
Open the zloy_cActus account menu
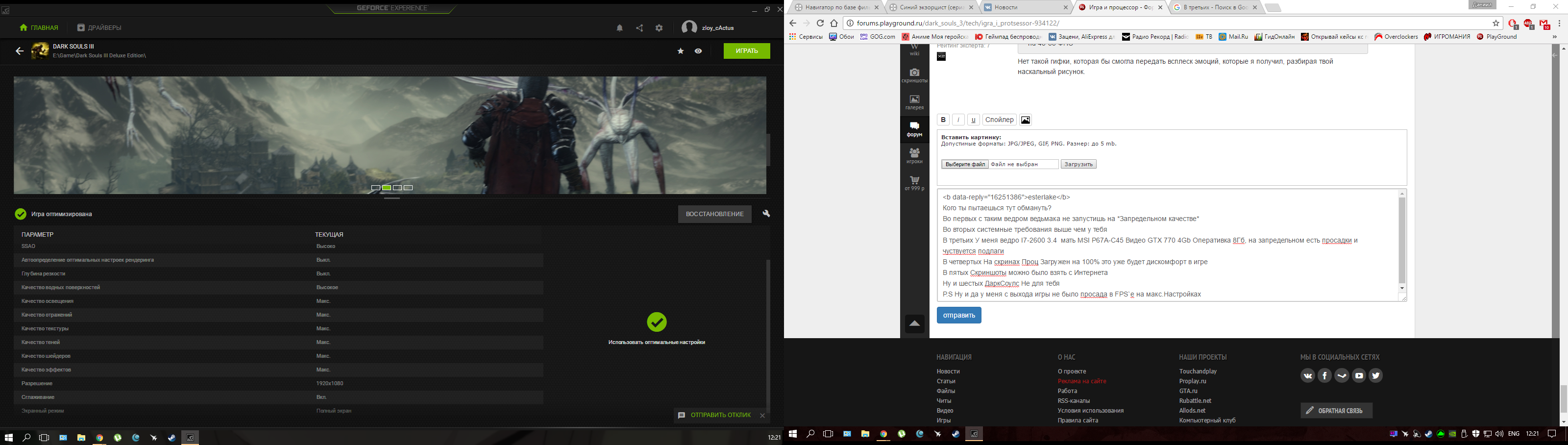[x=708, y=28]
